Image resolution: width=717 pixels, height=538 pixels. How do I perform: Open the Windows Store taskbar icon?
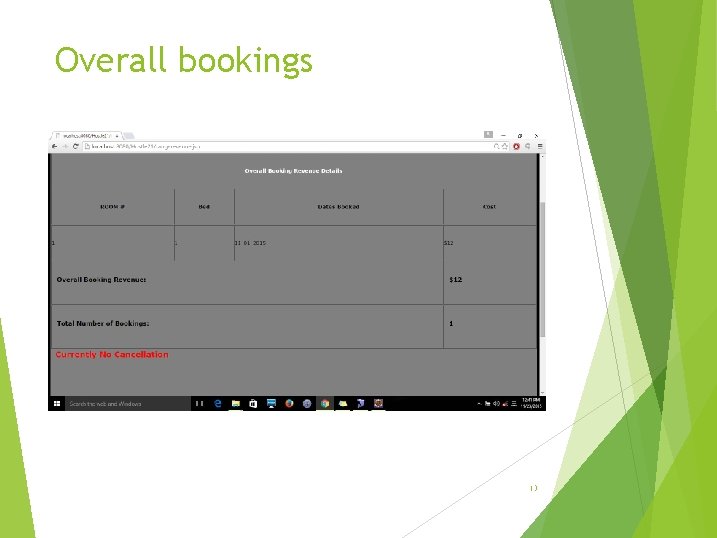tap(253, 404)
